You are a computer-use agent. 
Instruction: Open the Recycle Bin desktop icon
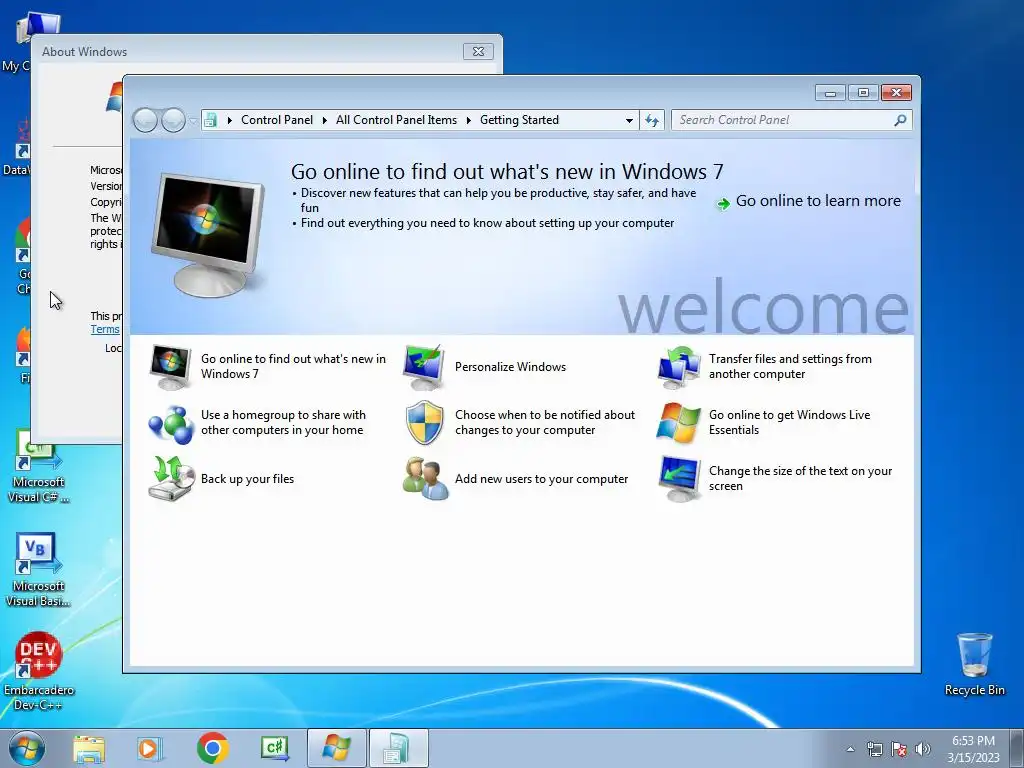pyautogui.click(x=974, y=664)
